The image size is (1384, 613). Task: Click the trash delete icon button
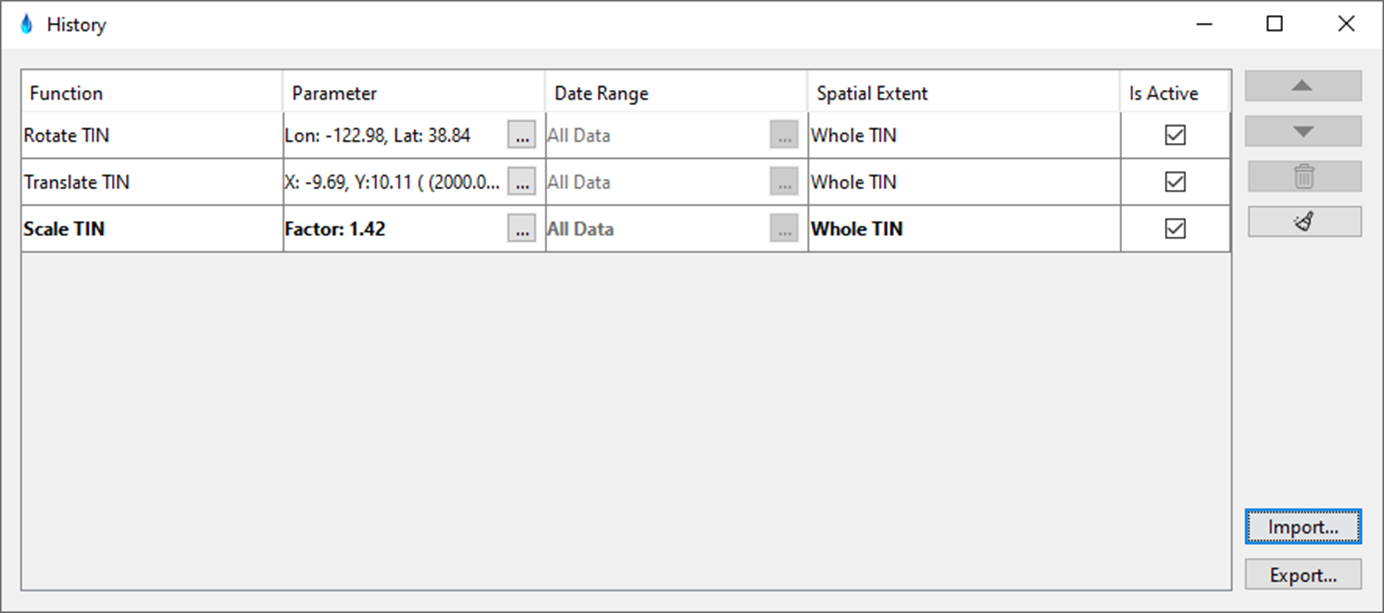click(1303, 177)
